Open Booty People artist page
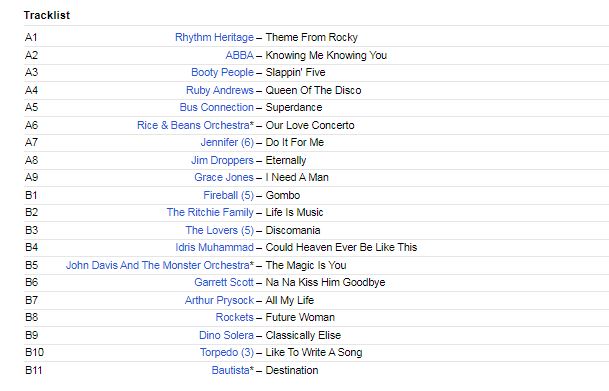Screen dimensions: 609x391 tap(223, 72)
